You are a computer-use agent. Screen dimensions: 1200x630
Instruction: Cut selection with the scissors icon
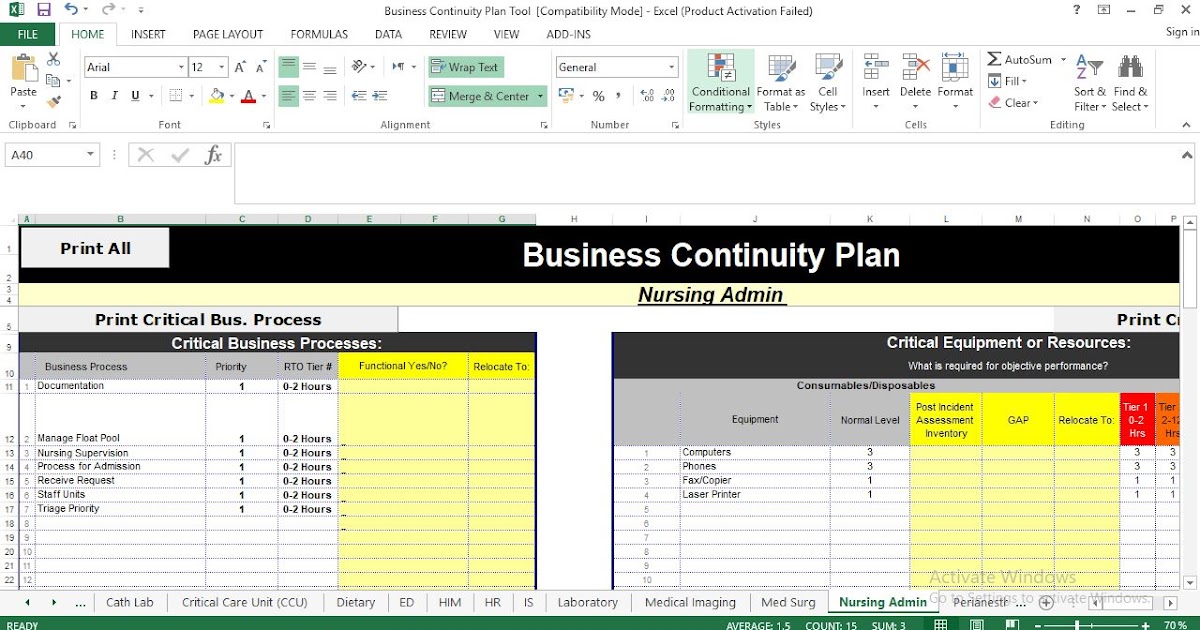click(53, 60)
